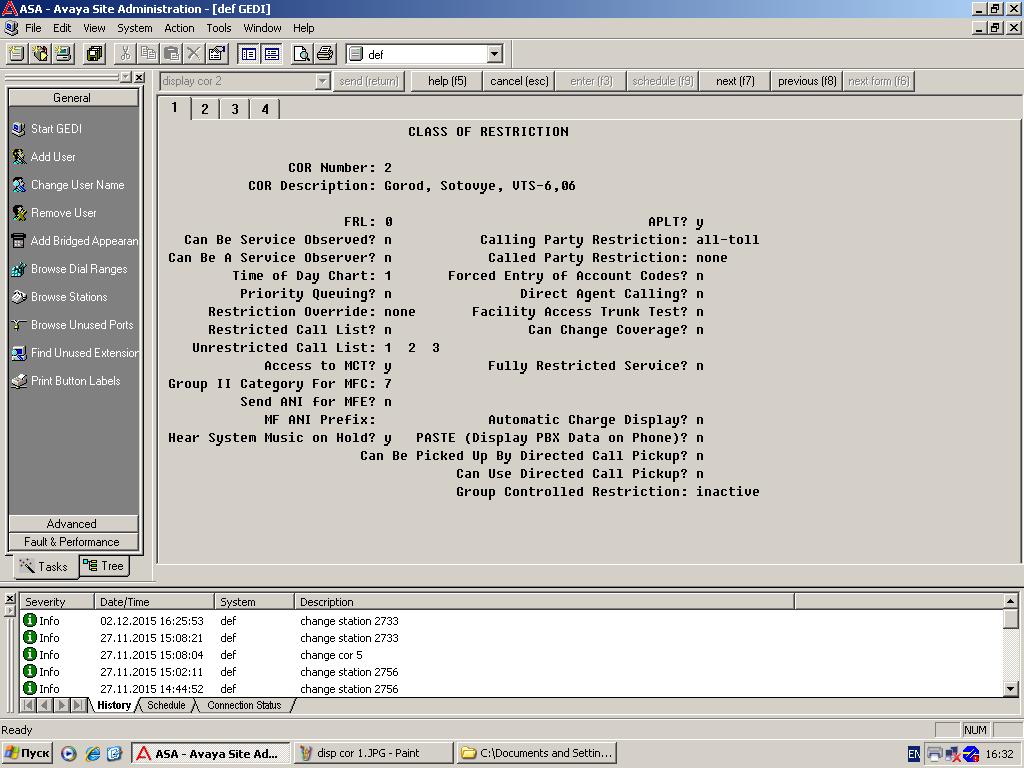Expand the Advanced task group
1024x768 pixels.
pos(73,524)
